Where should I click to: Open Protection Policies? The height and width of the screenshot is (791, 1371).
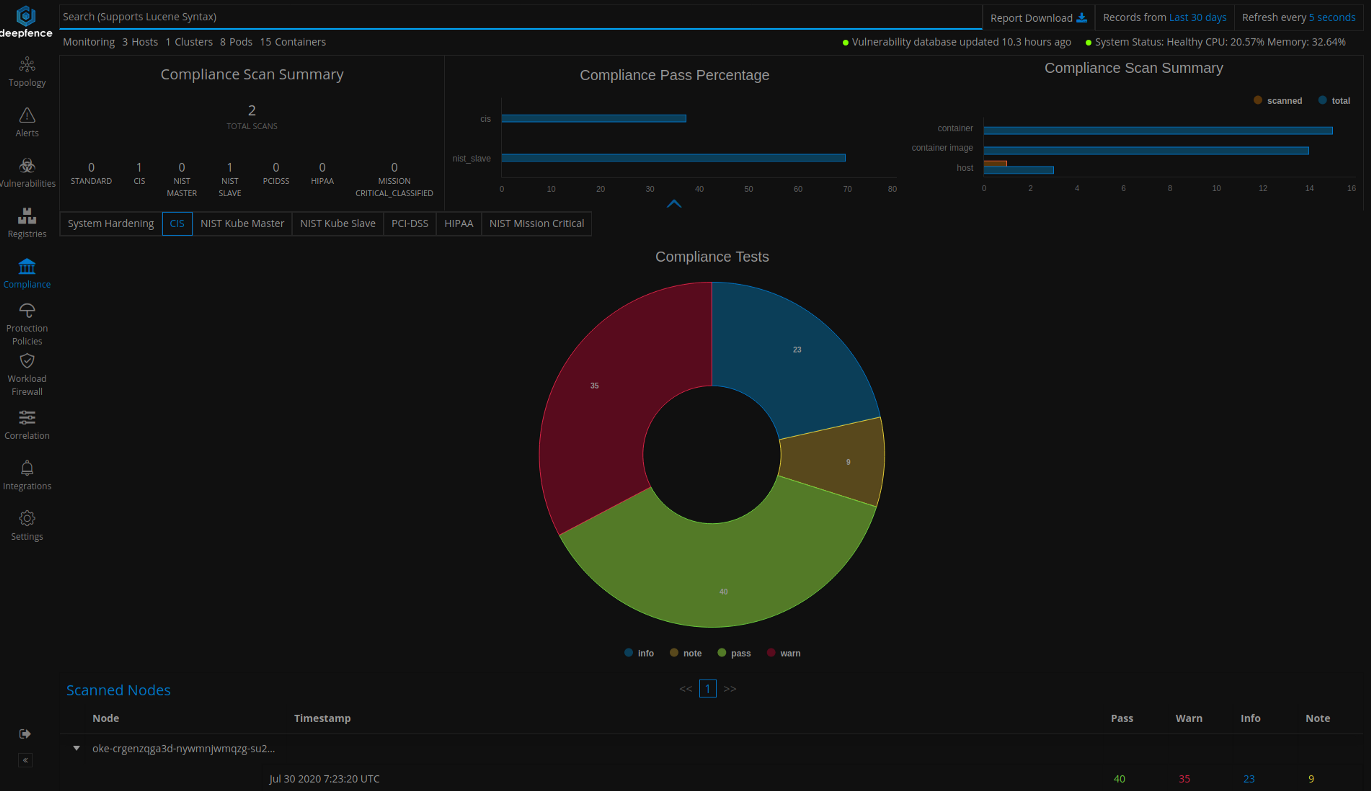pyautogui.click(x=26, y=322)
